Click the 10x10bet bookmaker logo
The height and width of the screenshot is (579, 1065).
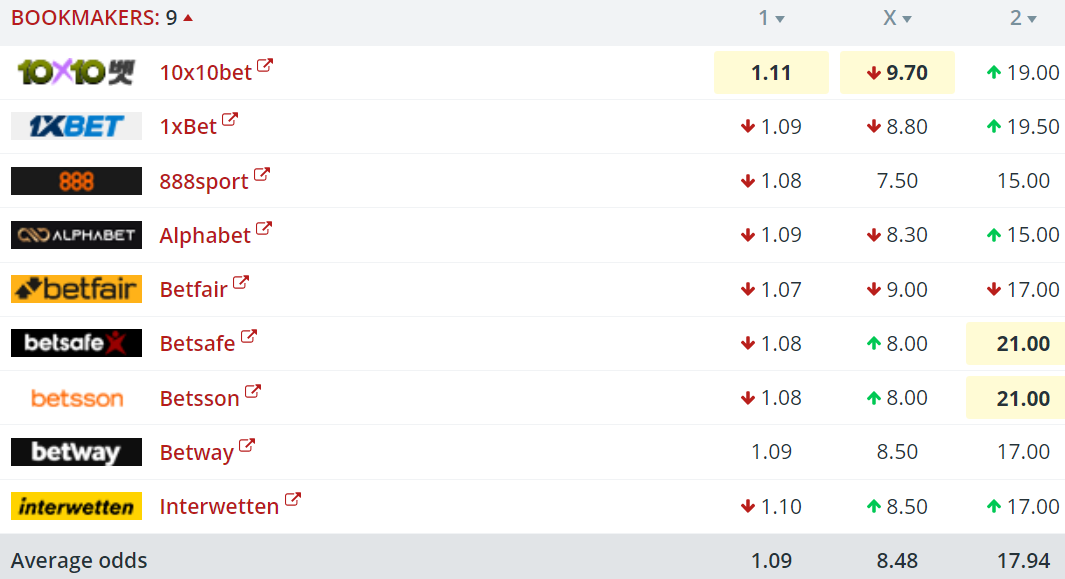point(76,72)
